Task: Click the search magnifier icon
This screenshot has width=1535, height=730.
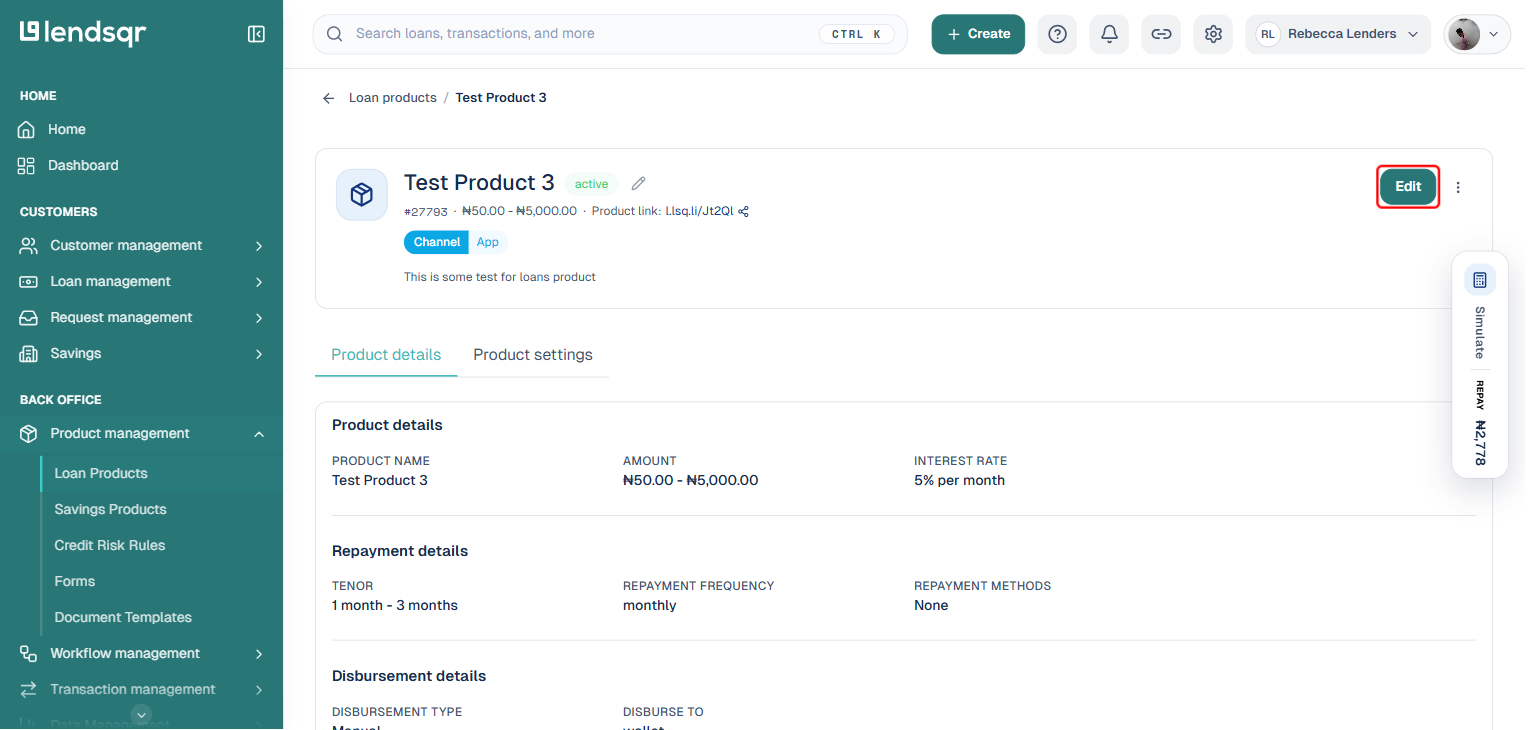Action: coord(335,34)
